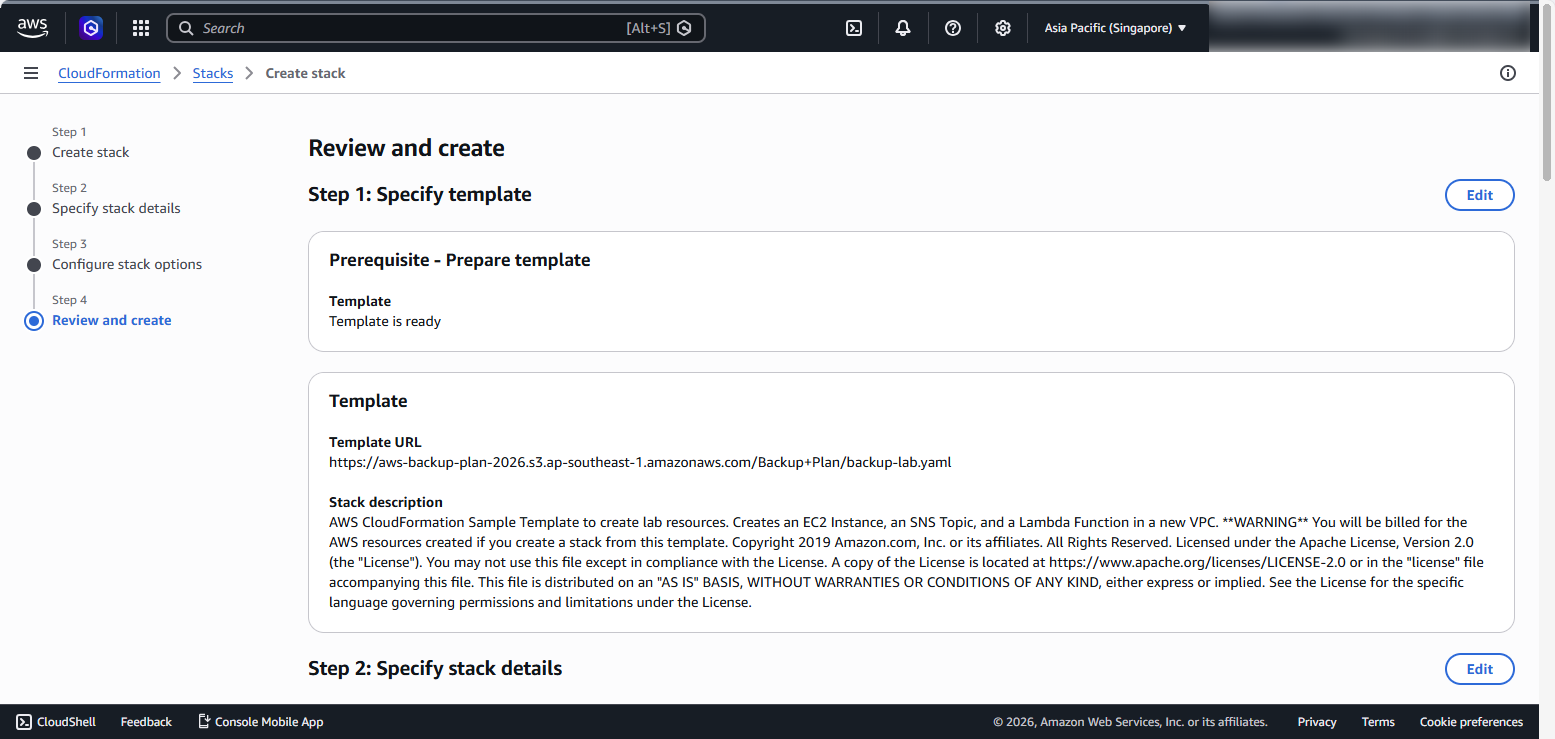Click the 'Template URL' label
Screen dimensions: 1555x739
[x=375, y=442]
